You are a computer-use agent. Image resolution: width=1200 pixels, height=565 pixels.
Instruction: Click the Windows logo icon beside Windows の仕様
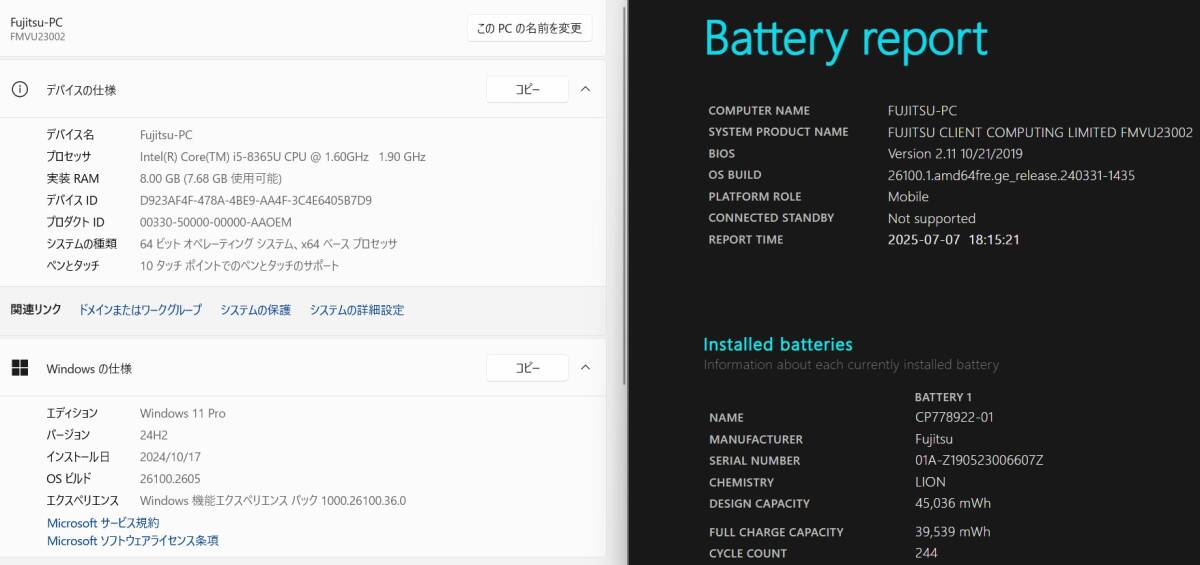[x=20, y=368]
